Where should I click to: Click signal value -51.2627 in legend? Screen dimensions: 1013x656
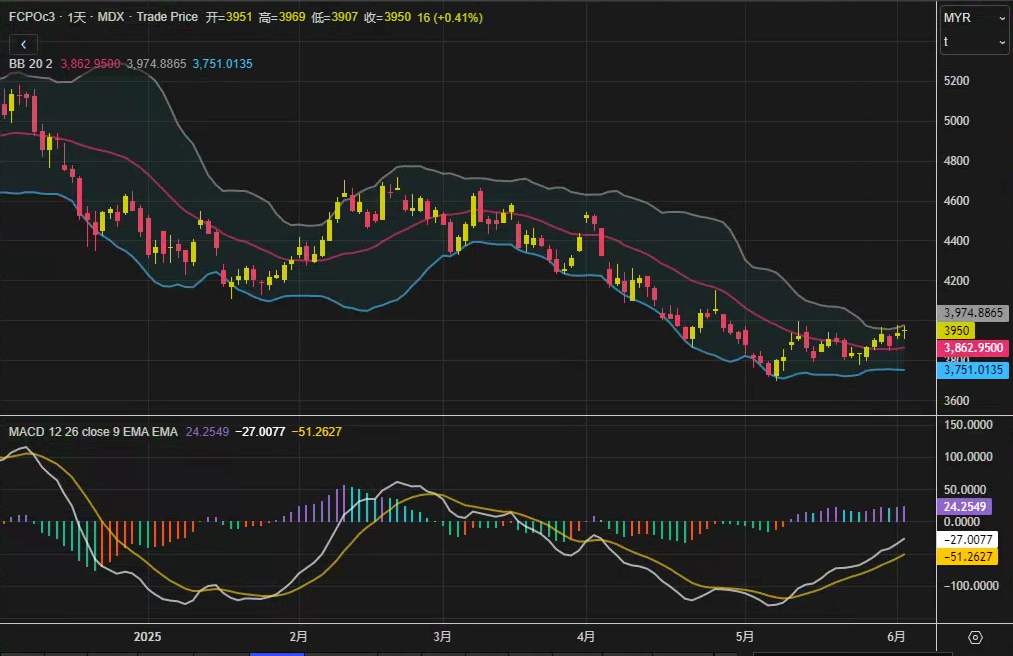pos(317,431)
